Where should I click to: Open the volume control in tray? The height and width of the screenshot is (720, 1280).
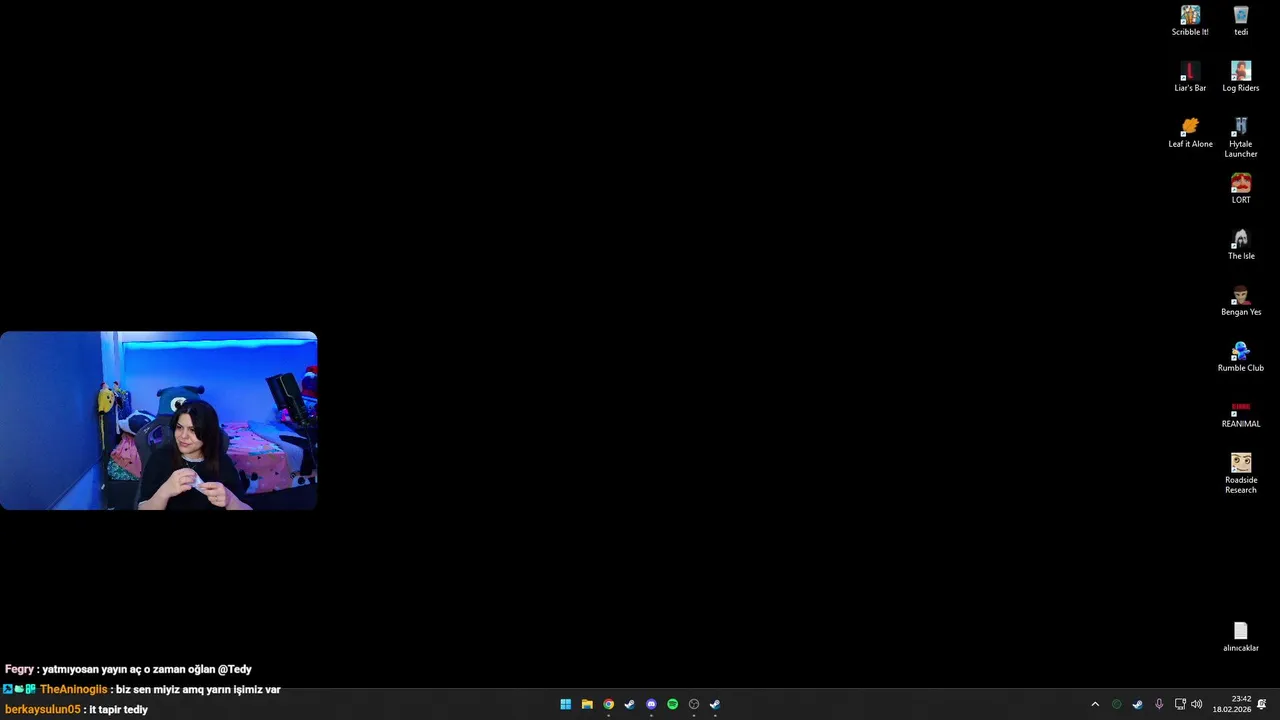point(1197,704)
